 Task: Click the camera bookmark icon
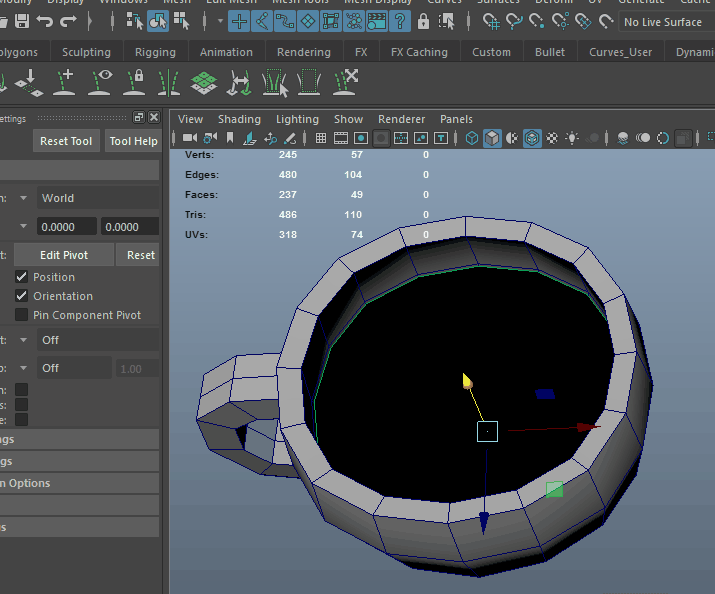230,138
